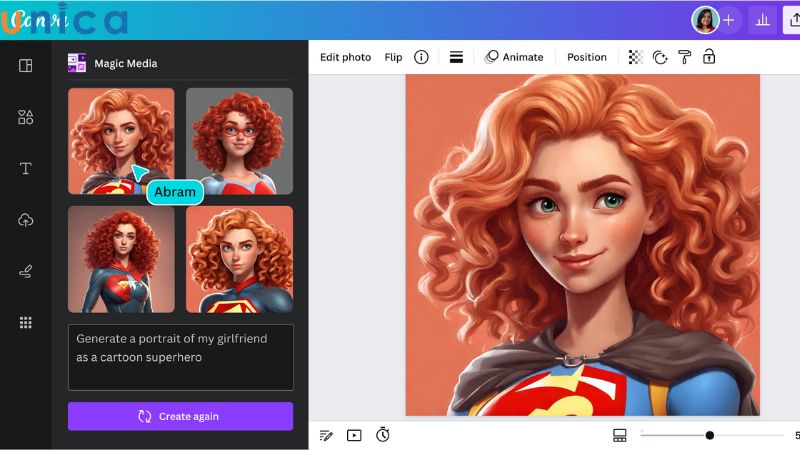This screenshot has width=800, height=450.
Task: Click the present play icon at bottom
Action: pos(354,435)
